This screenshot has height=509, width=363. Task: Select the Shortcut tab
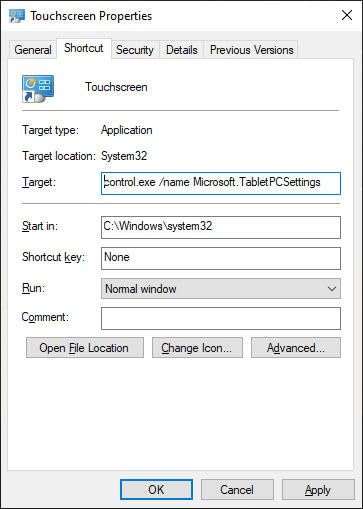tap(84, 48)
